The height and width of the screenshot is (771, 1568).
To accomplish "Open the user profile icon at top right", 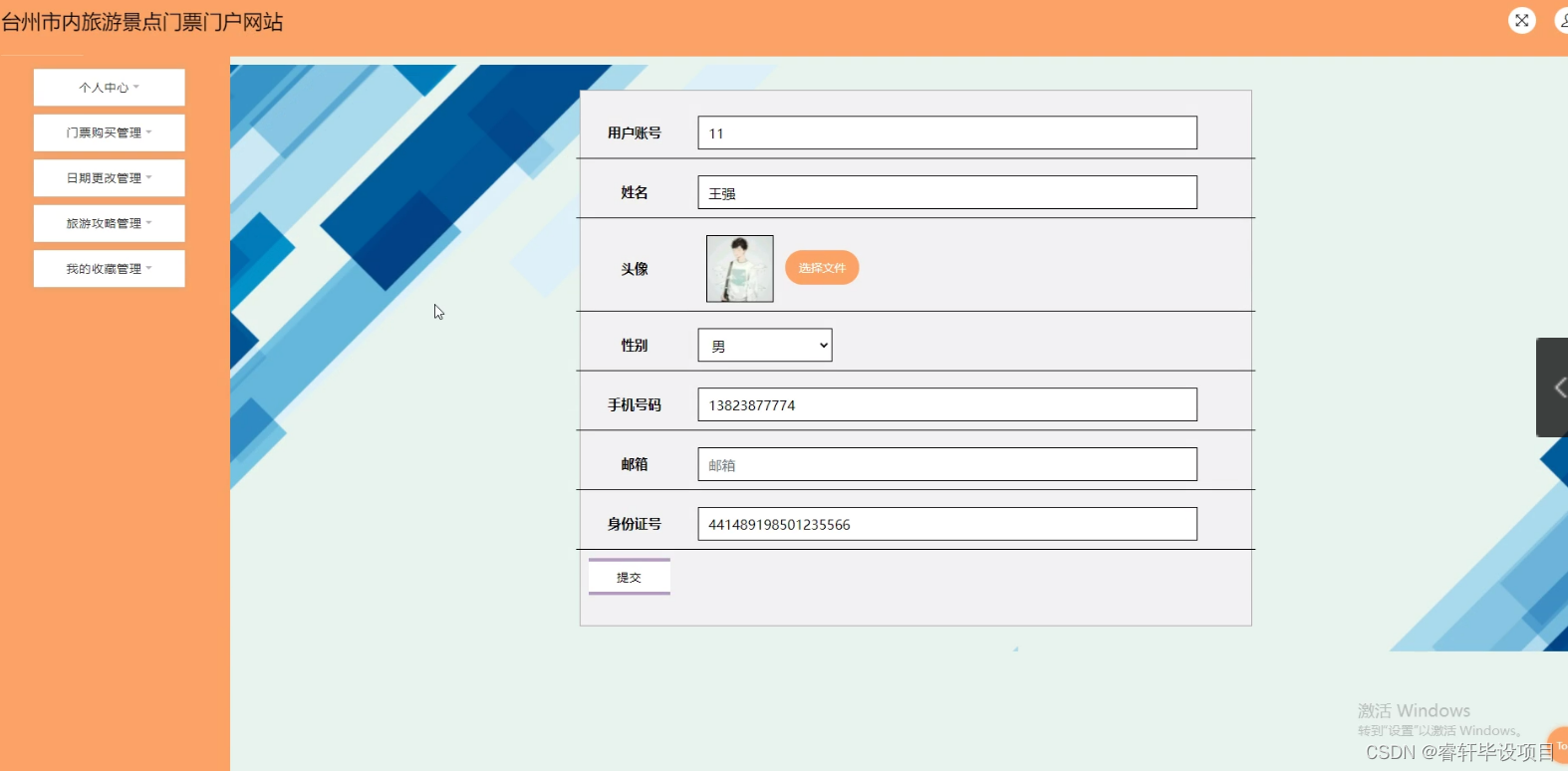I will click(1562, 20).
